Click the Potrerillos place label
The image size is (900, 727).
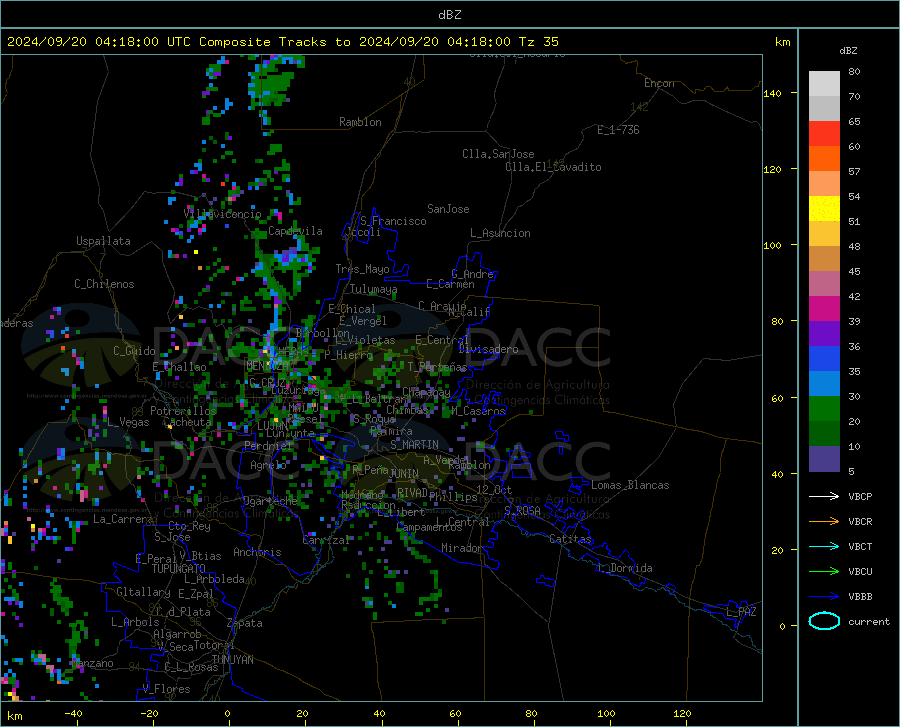click(183, 411)
